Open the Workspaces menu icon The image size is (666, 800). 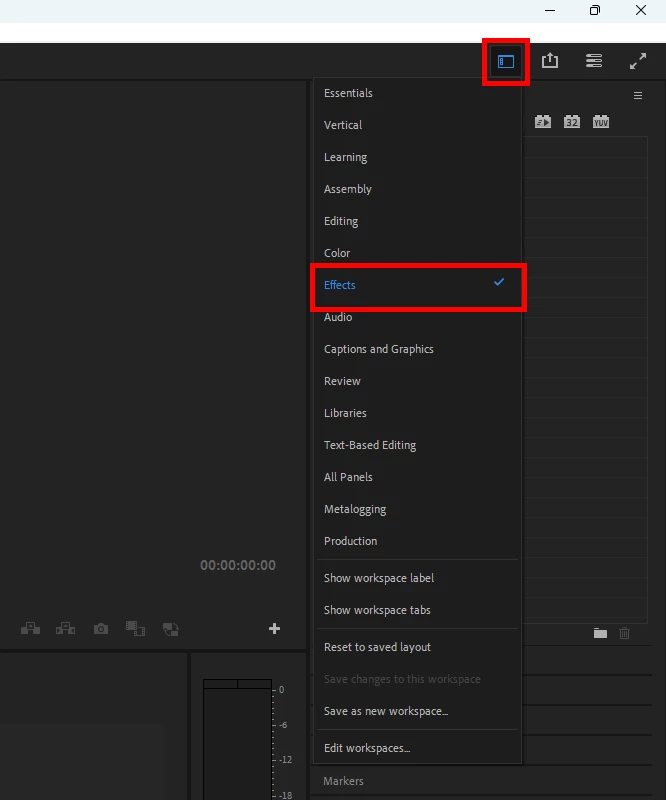506,62
